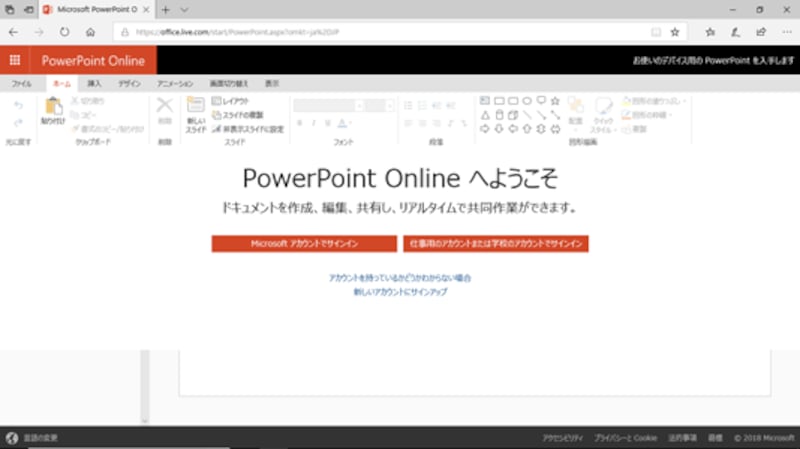Switch to the 表示 view tab
The height and width of the screenshot is (449, 800).
[x=272, y=83]
